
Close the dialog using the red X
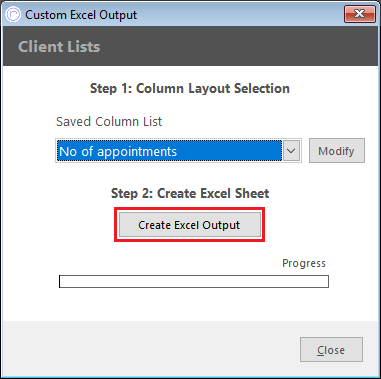point(359,14)
